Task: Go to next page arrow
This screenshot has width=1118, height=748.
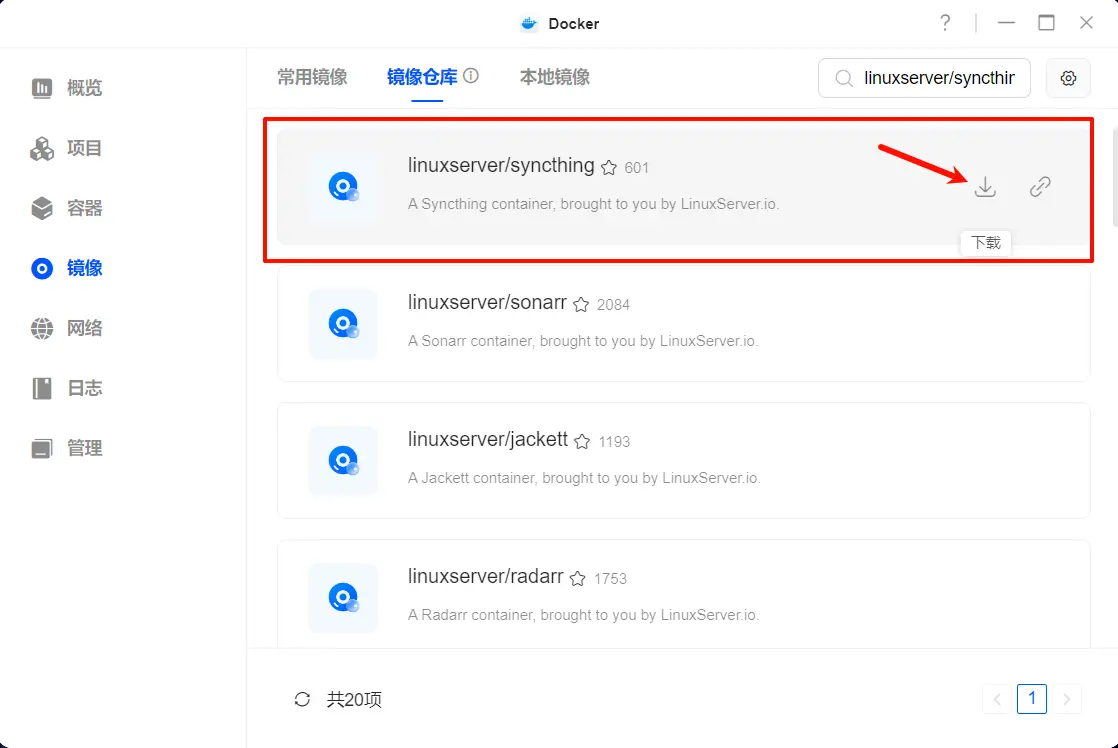Action: click(1067, 699)
